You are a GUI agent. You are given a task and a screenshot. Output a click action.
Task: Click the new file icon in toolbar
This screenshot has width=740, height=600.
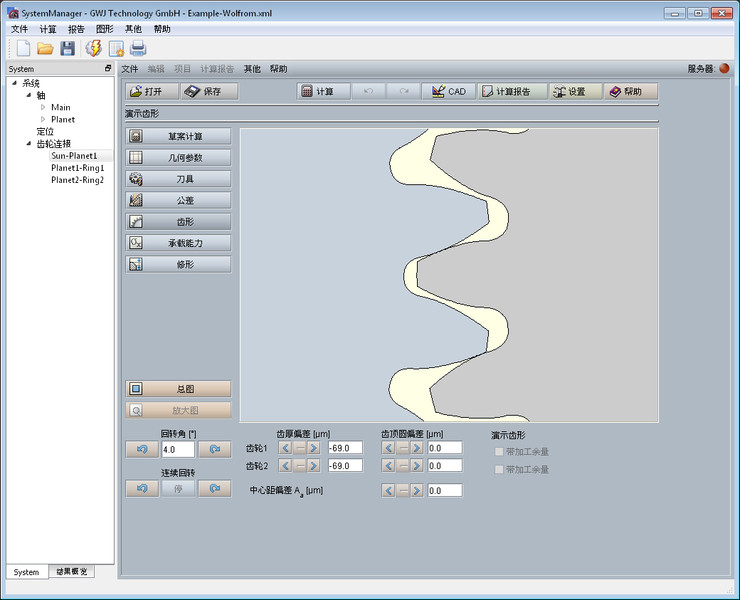[22, 48]
